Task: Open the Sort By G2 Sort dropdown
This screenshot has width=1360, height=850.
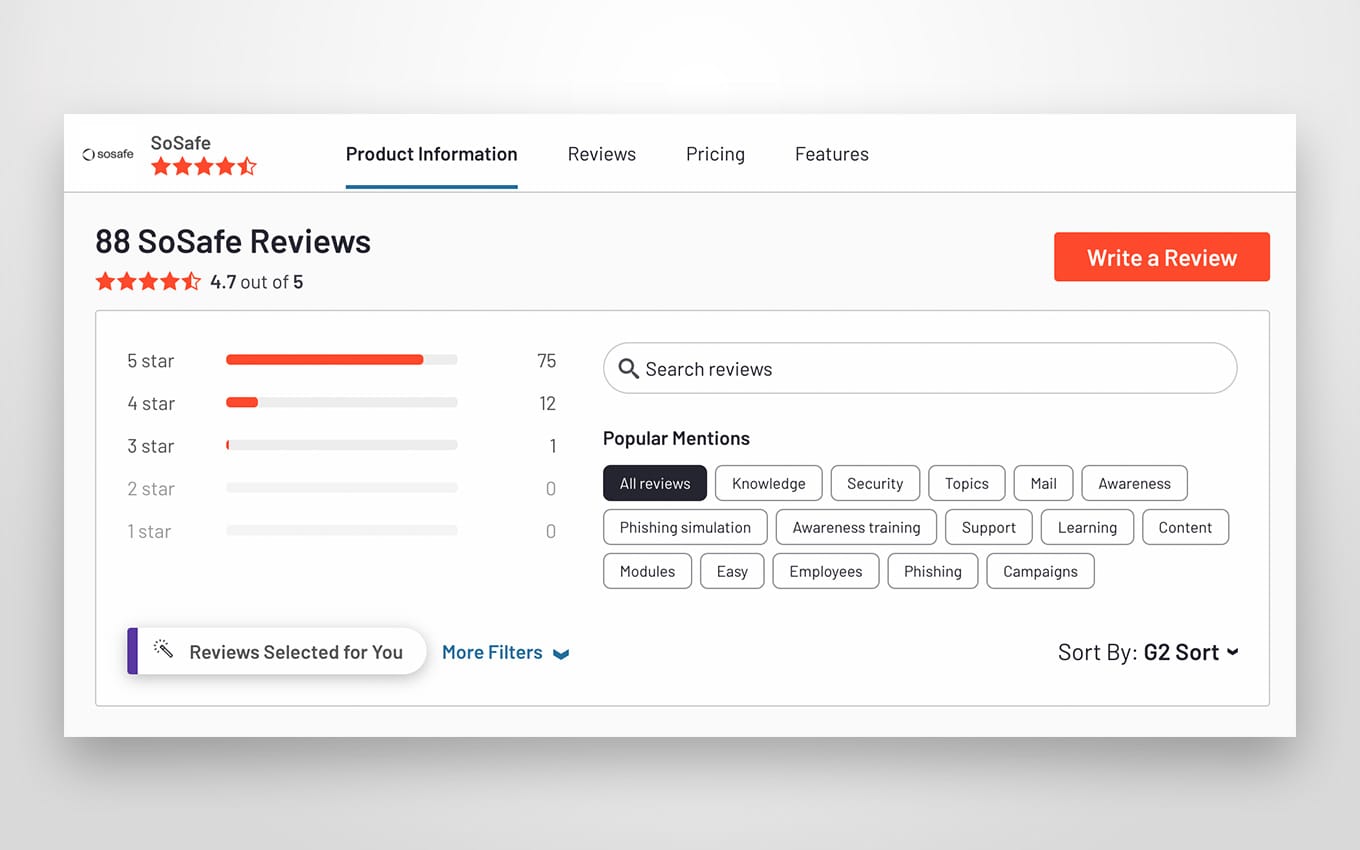Action: click(1148, 652)
